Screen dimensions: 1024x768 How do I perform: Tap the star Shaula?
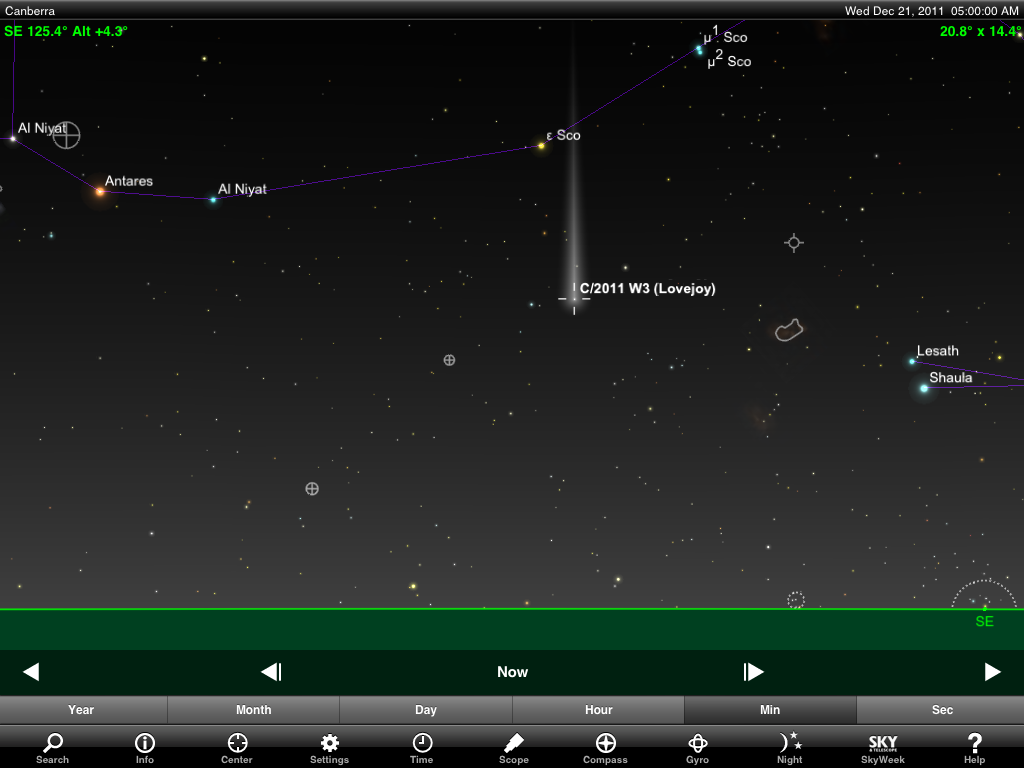[x=923, y=389]
